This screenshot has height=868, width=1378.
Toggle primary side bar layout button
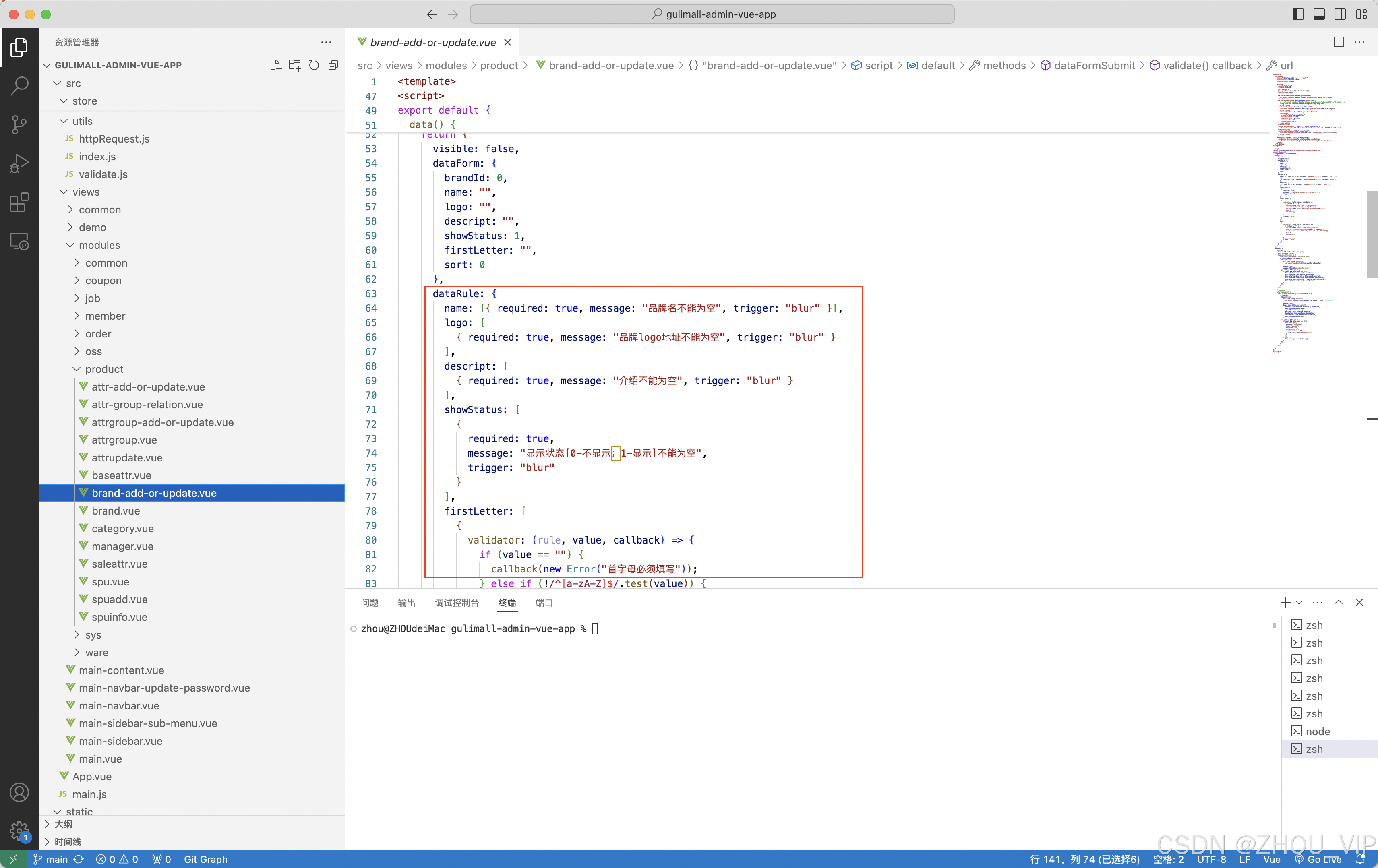coord(1298,14)
